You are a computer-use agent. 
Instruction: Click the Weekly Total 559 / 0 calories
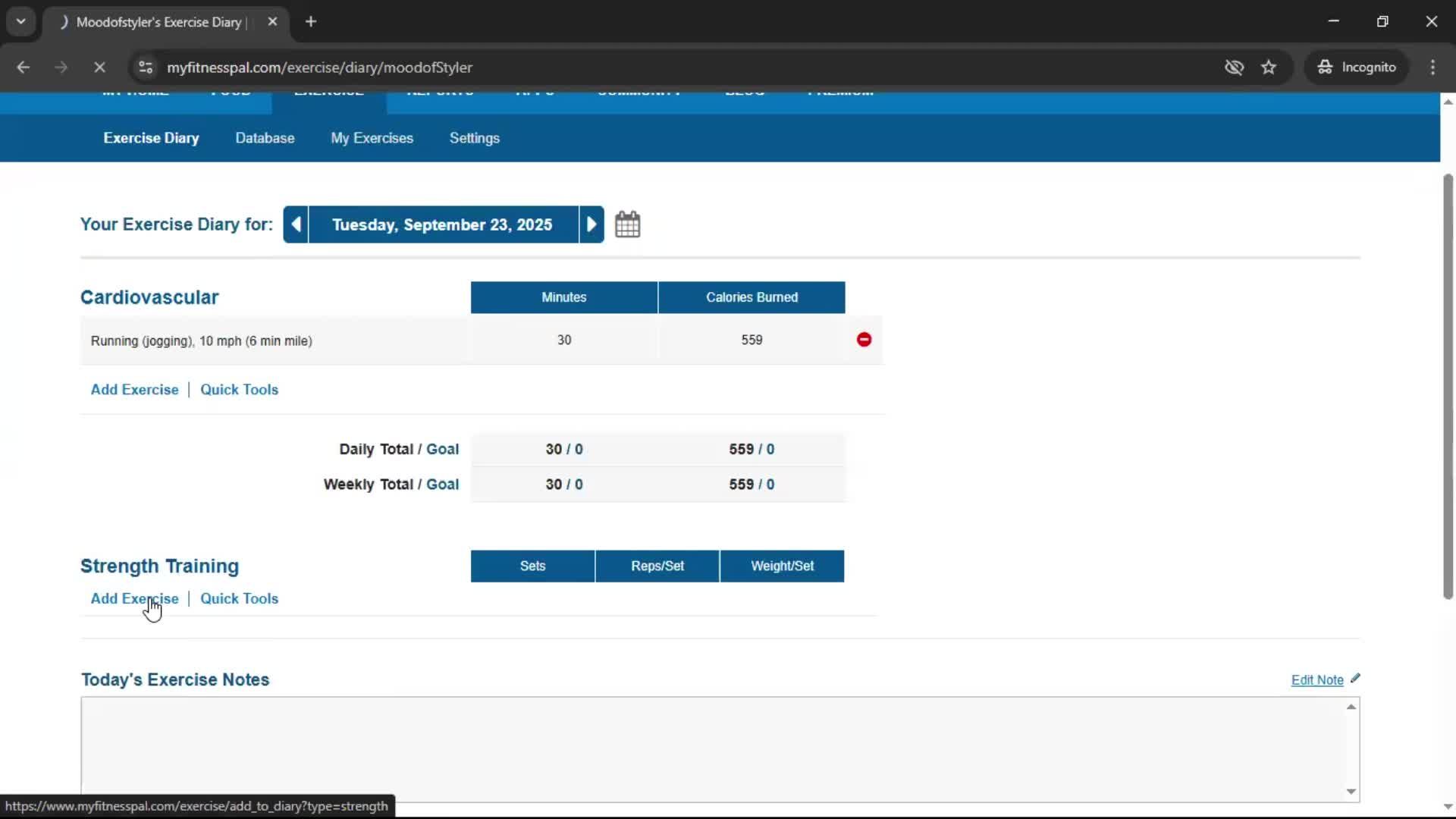pyautogui.click(x=752, y=485)
